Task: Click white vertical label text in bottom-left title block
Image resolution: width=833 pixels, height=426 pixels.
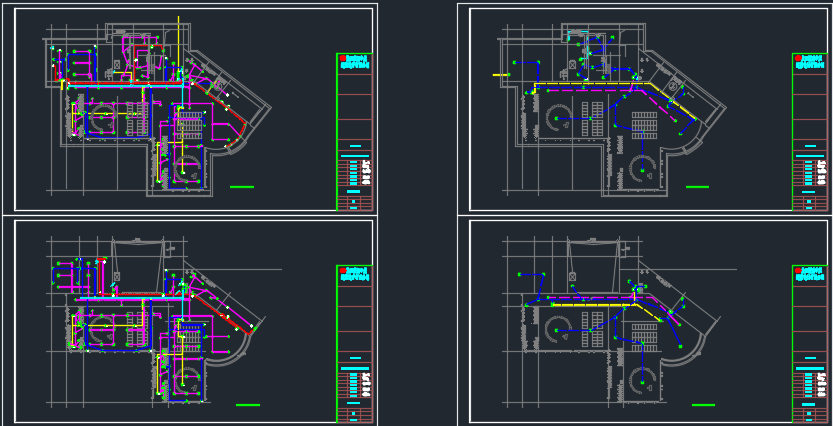Action: [366, 385]
